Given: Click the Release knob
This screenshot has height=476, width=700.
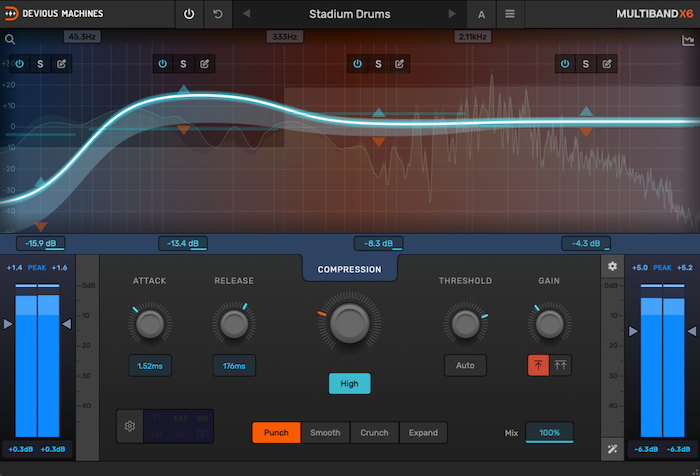Looking at the screenshot, I should [234, 324].
